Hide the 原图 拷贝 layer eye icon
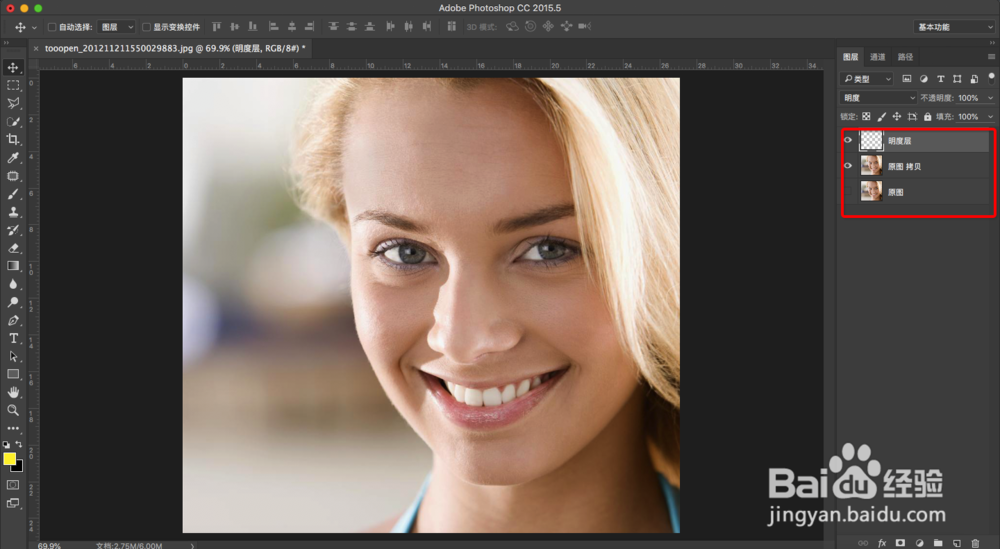This screenshot has height=549, width=1000. pyautogui.click(x=848, y=166)
